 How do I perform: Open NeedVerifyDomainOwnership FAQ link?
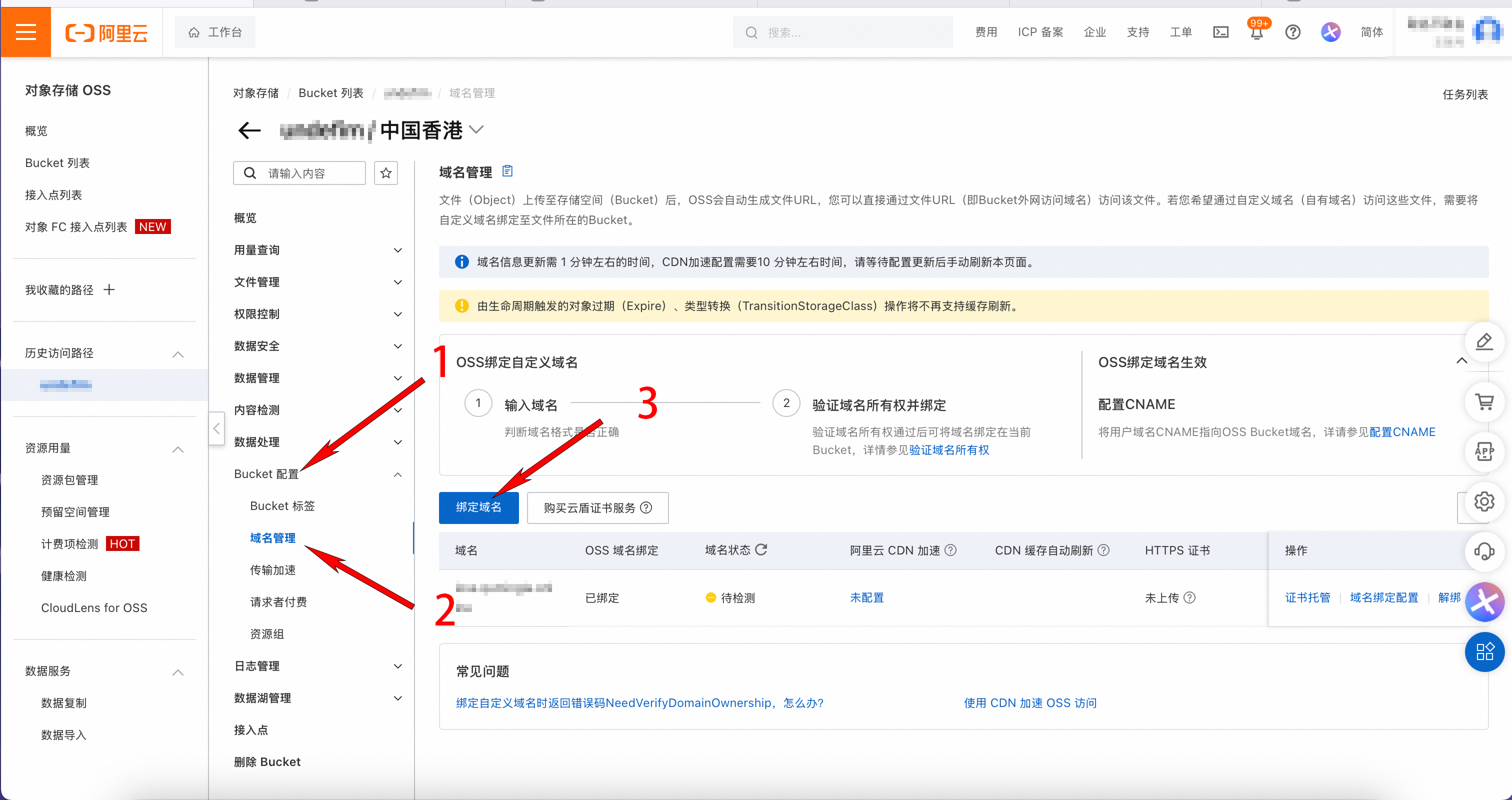[640, 702]
